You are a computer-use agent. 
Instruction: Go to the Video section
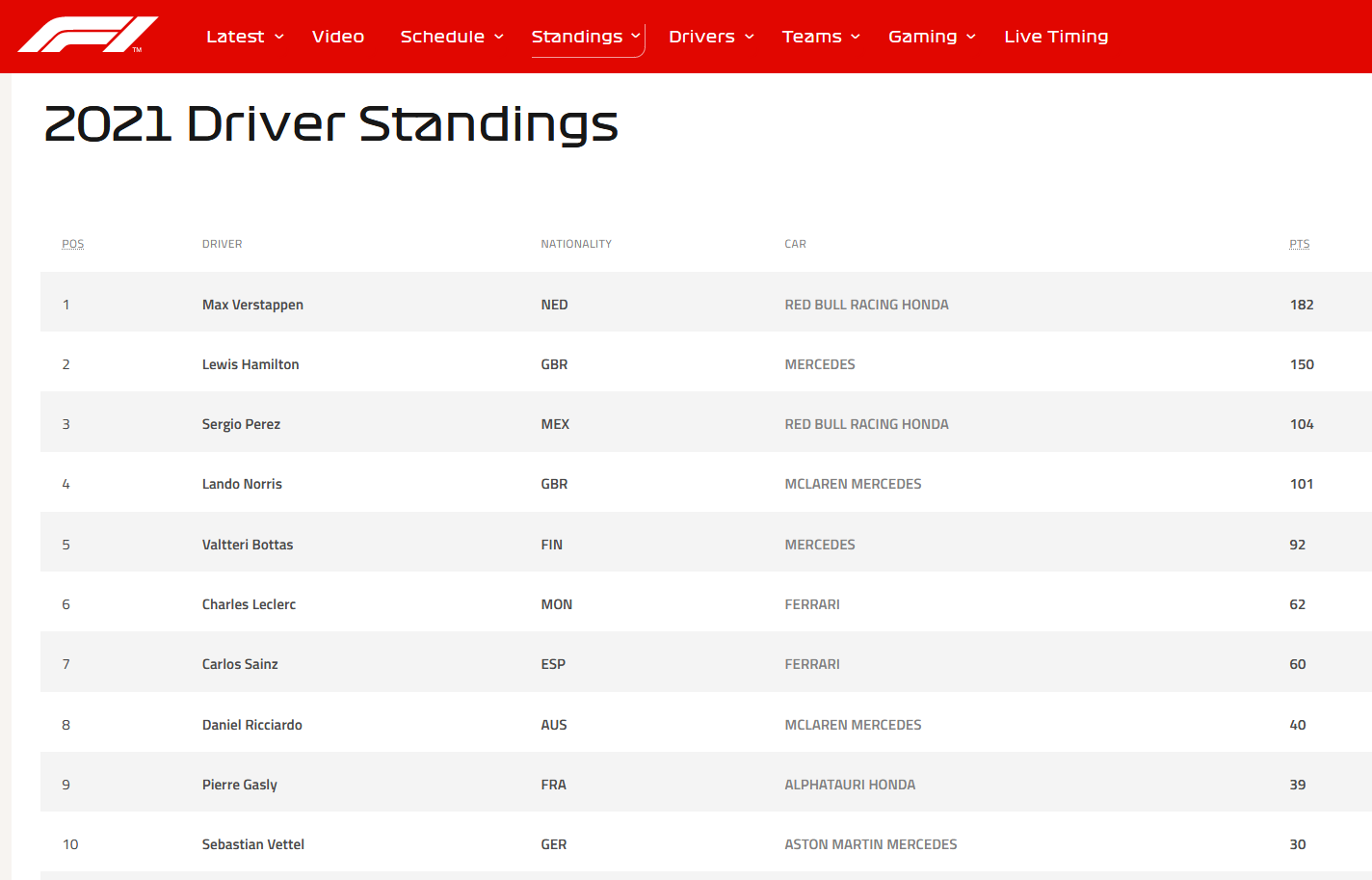point(338,37)
